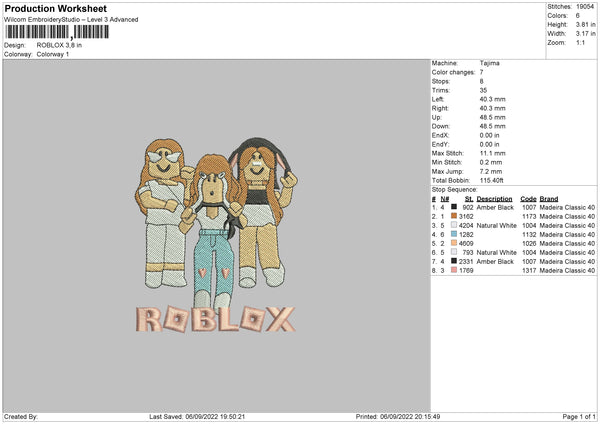The height and width of the screenshot is (424, 600).
Task: Click the 'Stops:' label
Action: [441, 81]
